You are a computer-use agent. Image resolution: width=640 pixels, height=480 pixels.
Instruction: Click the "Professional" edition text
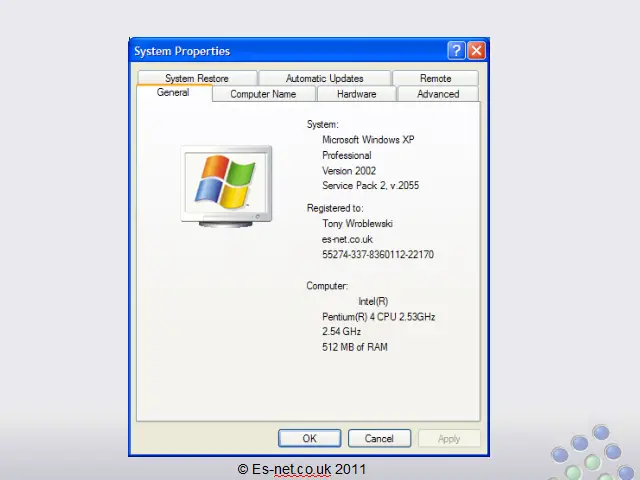tap(347, 156)
